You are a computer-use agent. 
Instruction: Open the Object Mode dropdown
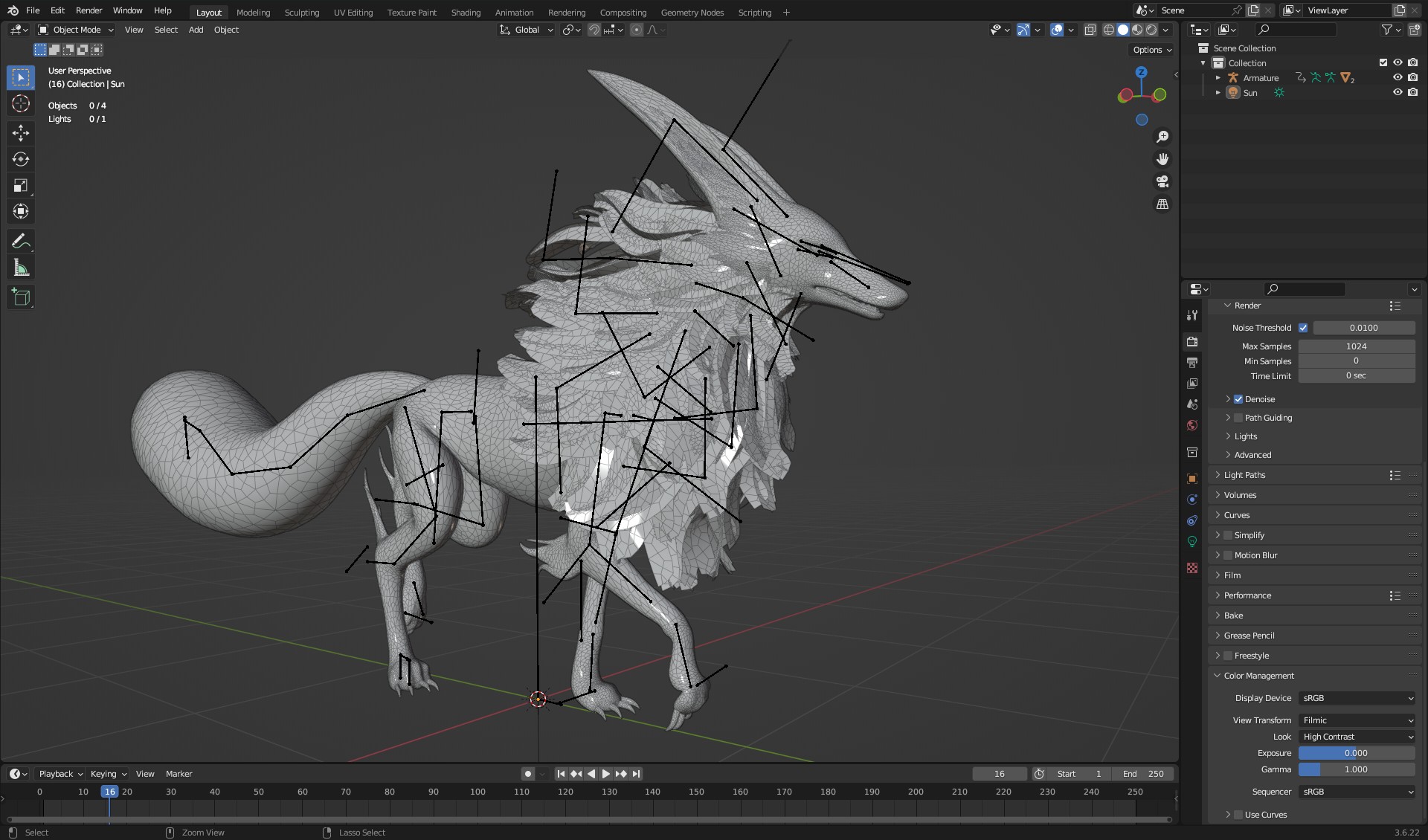click(x=76, y=30)
